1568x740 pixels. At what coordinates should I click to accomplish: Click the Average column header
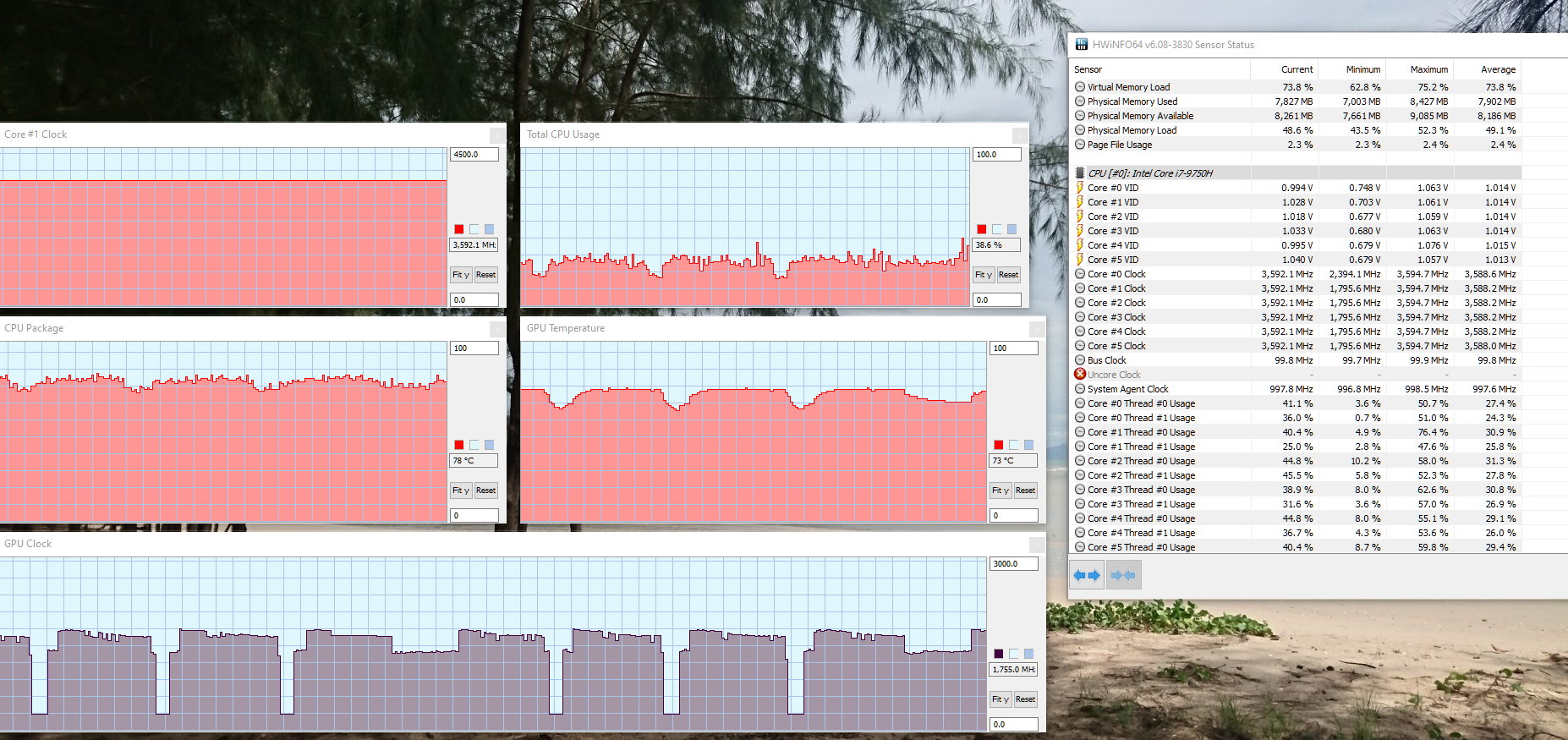point(1487,69)
